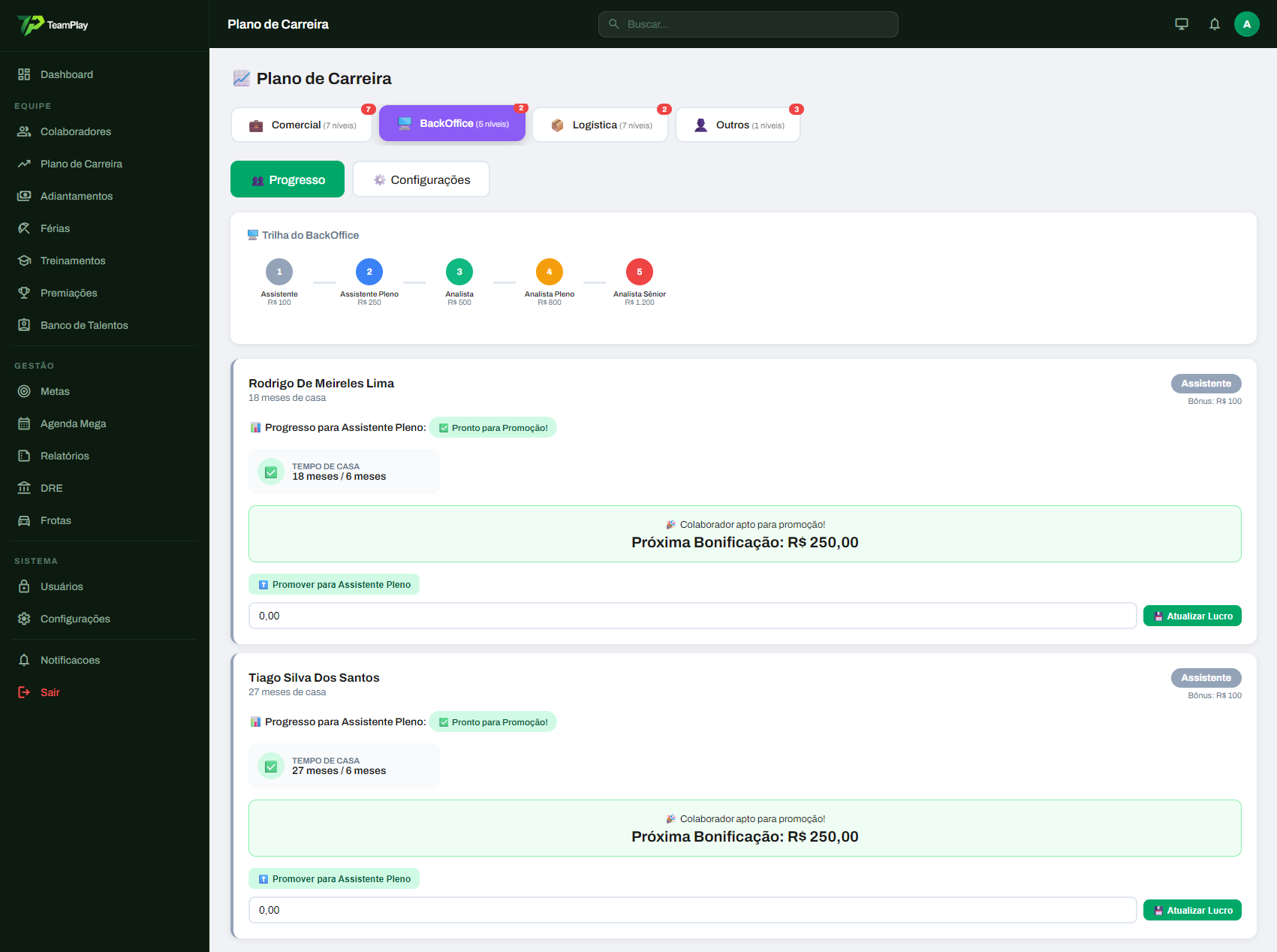Click the TeamPlay logo
Screen dimensions: 1277x952
coord(53,25)
